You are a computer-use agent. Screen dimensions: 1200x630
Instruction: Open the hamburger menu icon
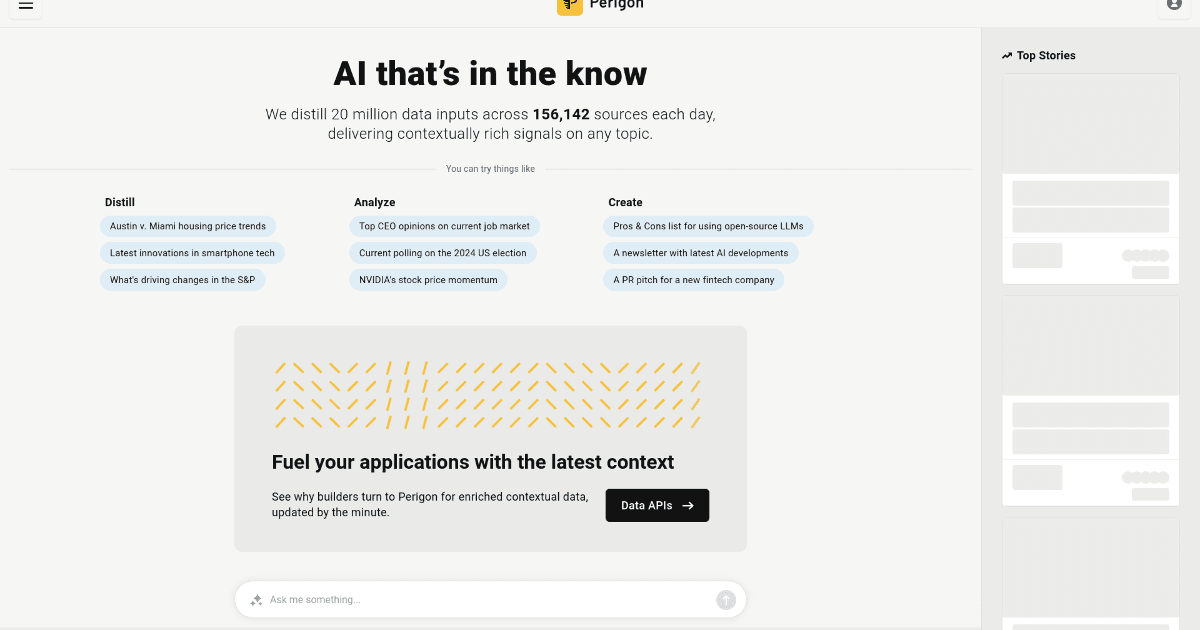point(26,5)
